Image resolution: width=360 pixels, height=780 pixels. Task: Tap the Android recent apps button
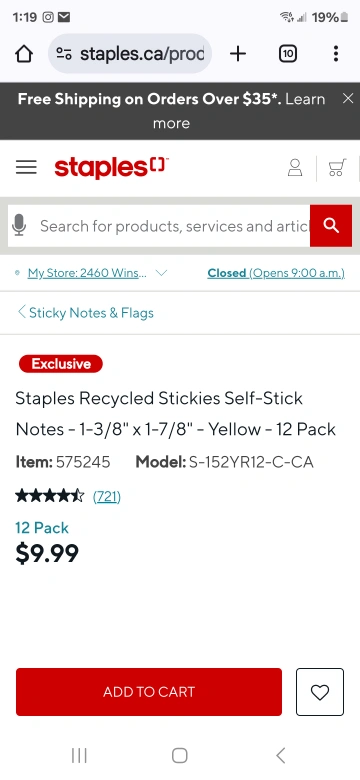coord(79,755)
